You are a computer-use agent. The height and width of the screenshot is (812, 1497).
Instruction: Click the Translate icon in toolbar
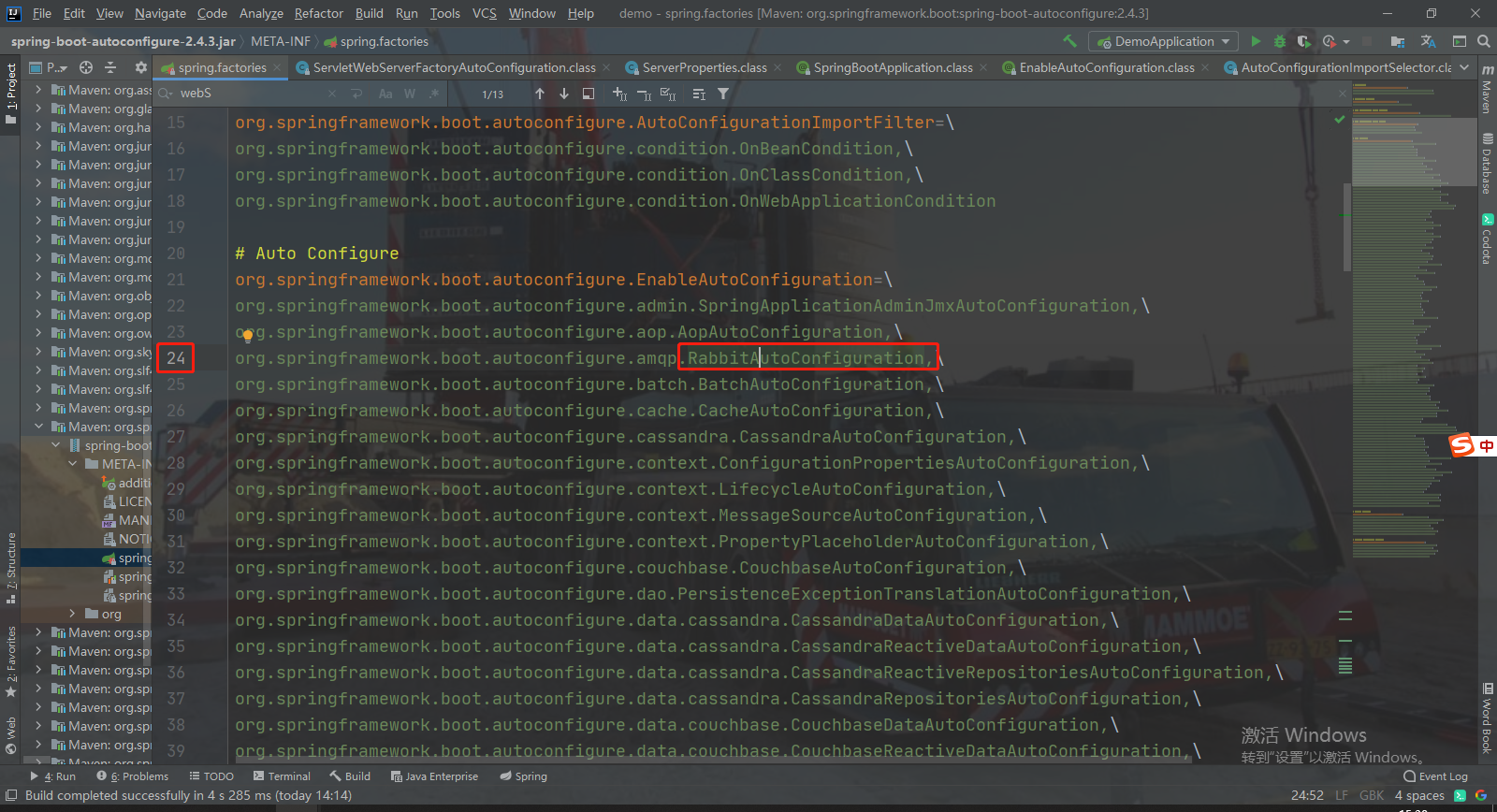coord(1428,41)
